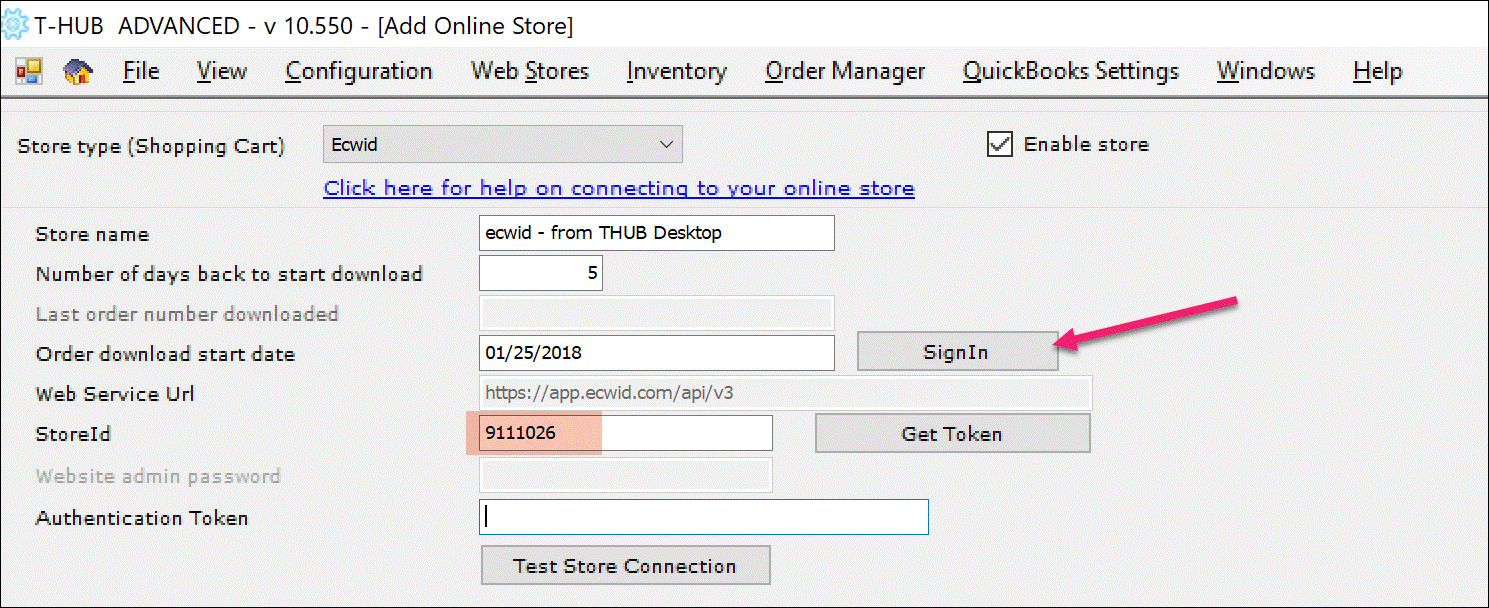Click the StoreId input field
This screenshot has height=608, width=1489.
626,433
